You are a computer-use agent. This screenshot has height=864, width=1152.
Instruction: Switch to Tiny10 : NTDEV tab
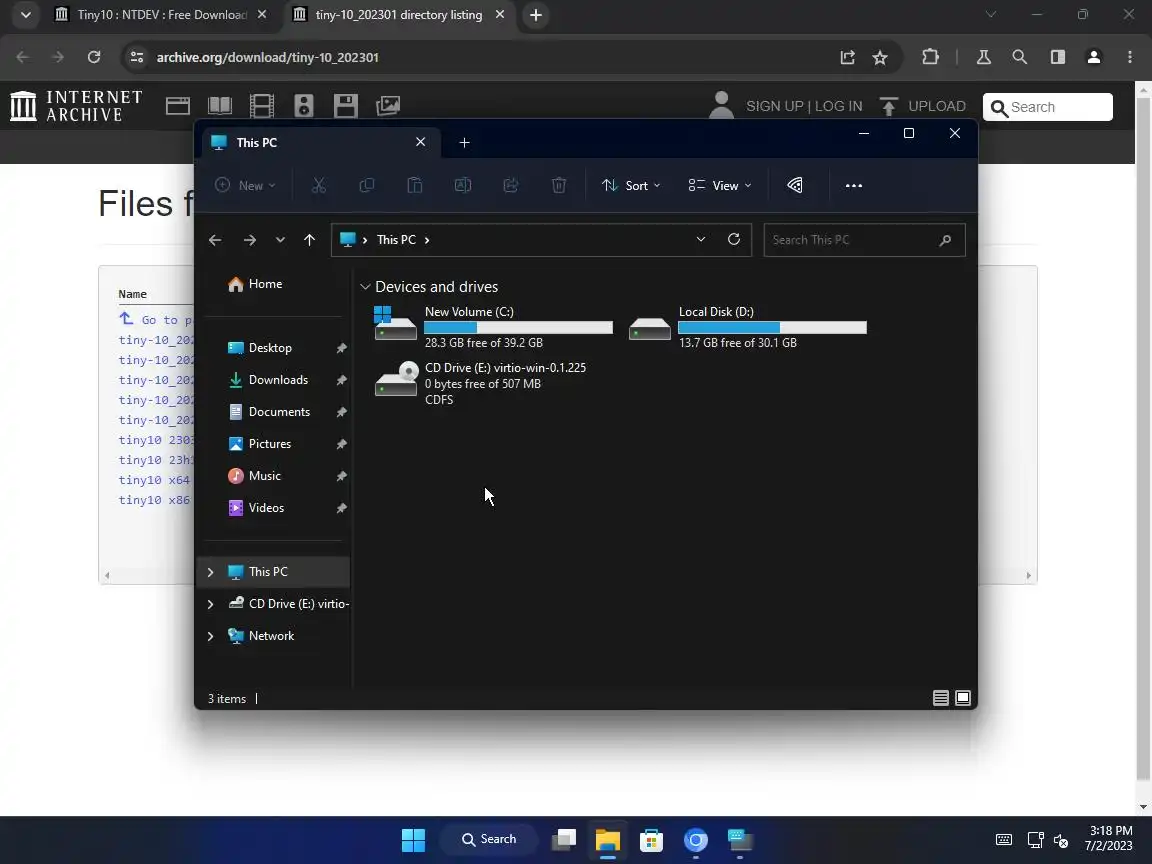coord(160,15)
